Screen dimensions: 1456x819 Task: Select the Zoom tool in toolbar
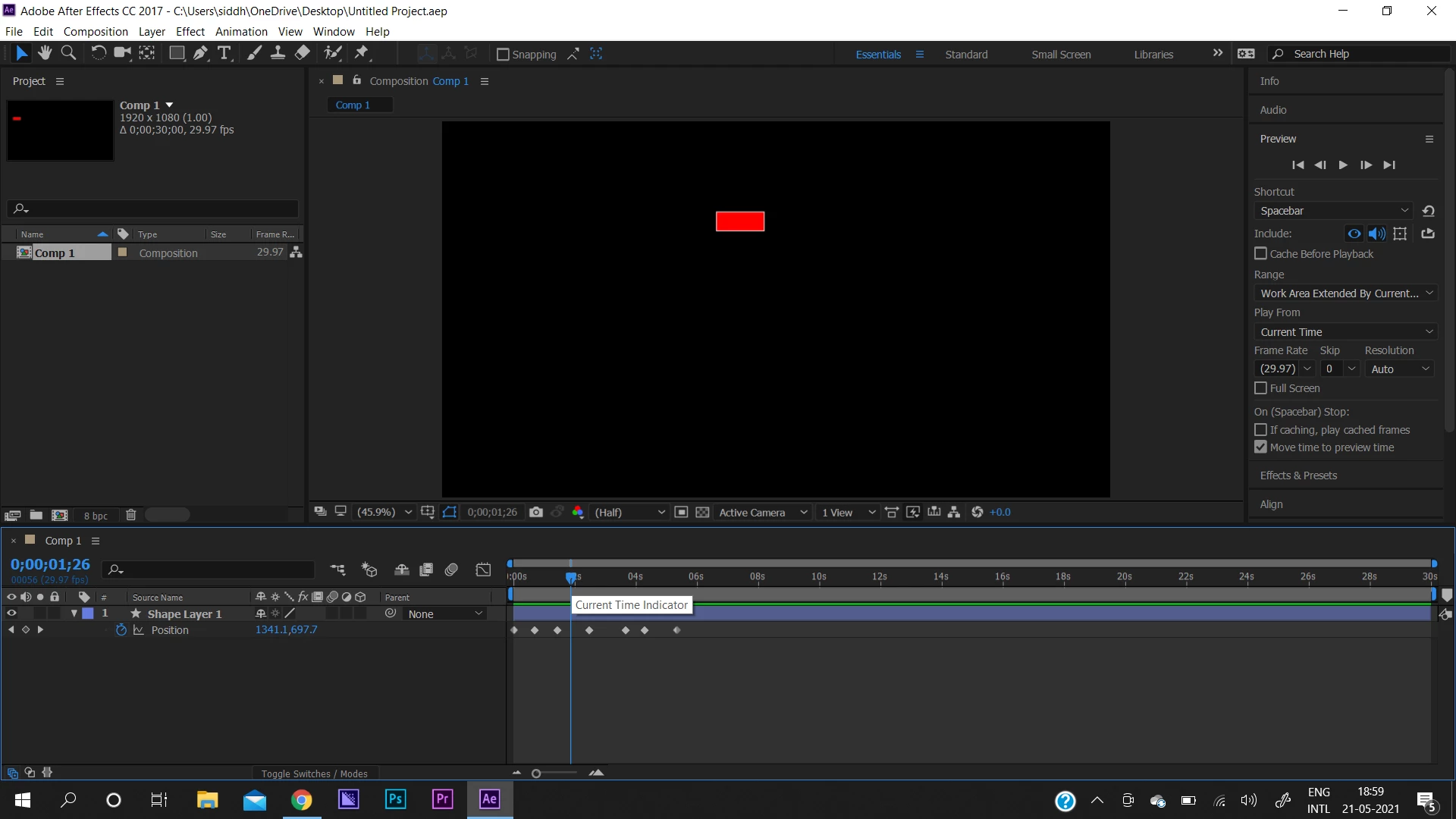[x=68, y=53]
